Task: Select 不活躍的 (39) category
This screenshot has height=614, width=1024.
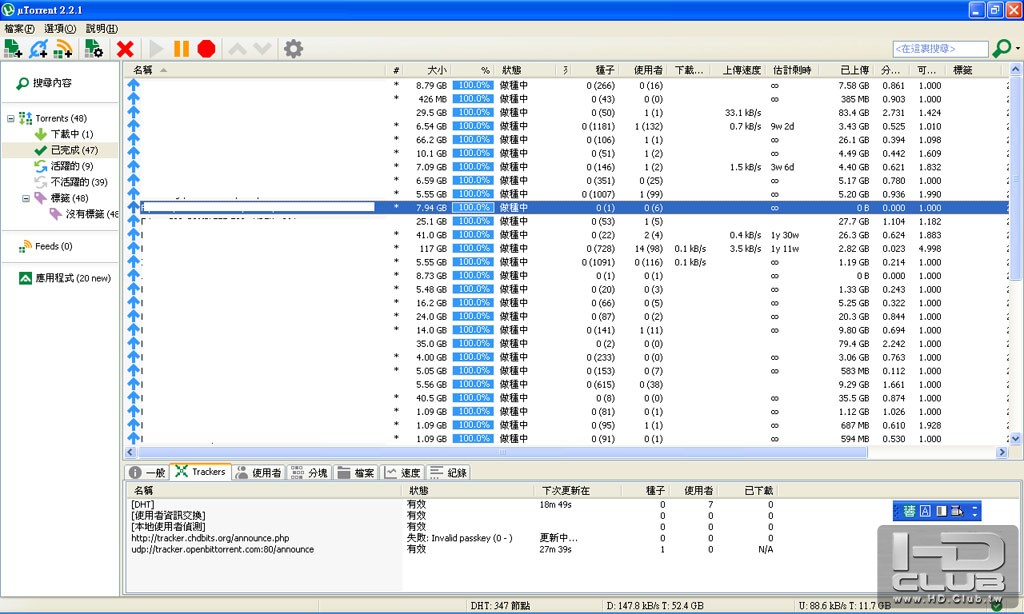Action: 79,182
